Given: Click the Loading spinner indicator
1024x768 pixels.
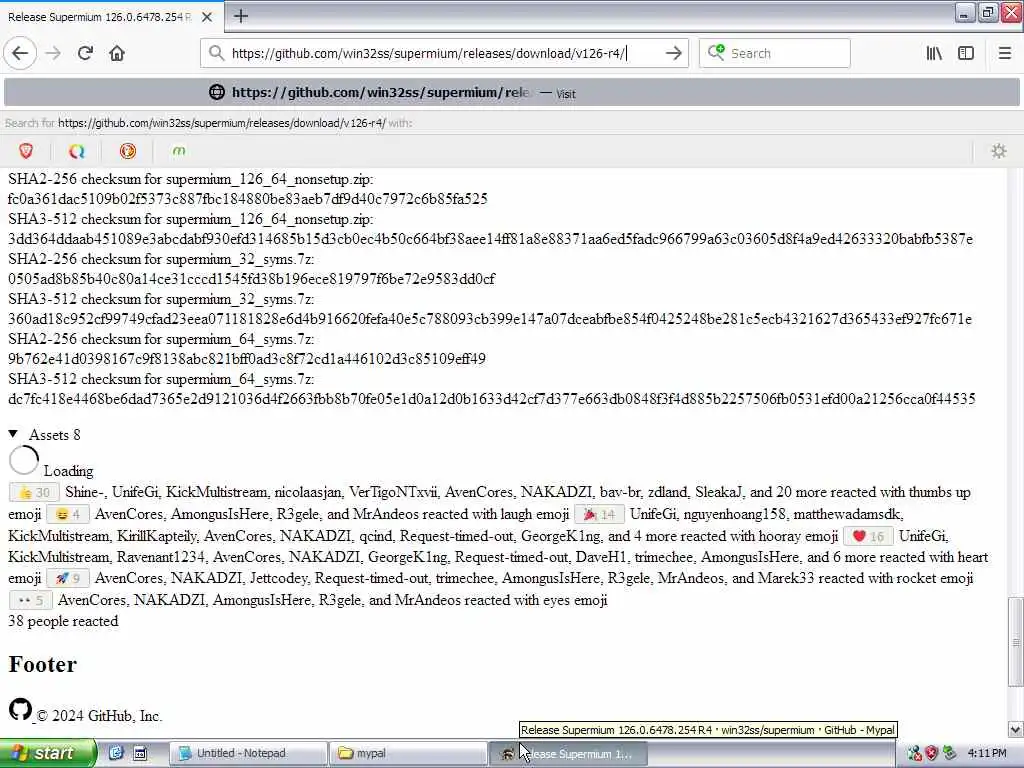Looking at the screenshot, I should 24,461.
